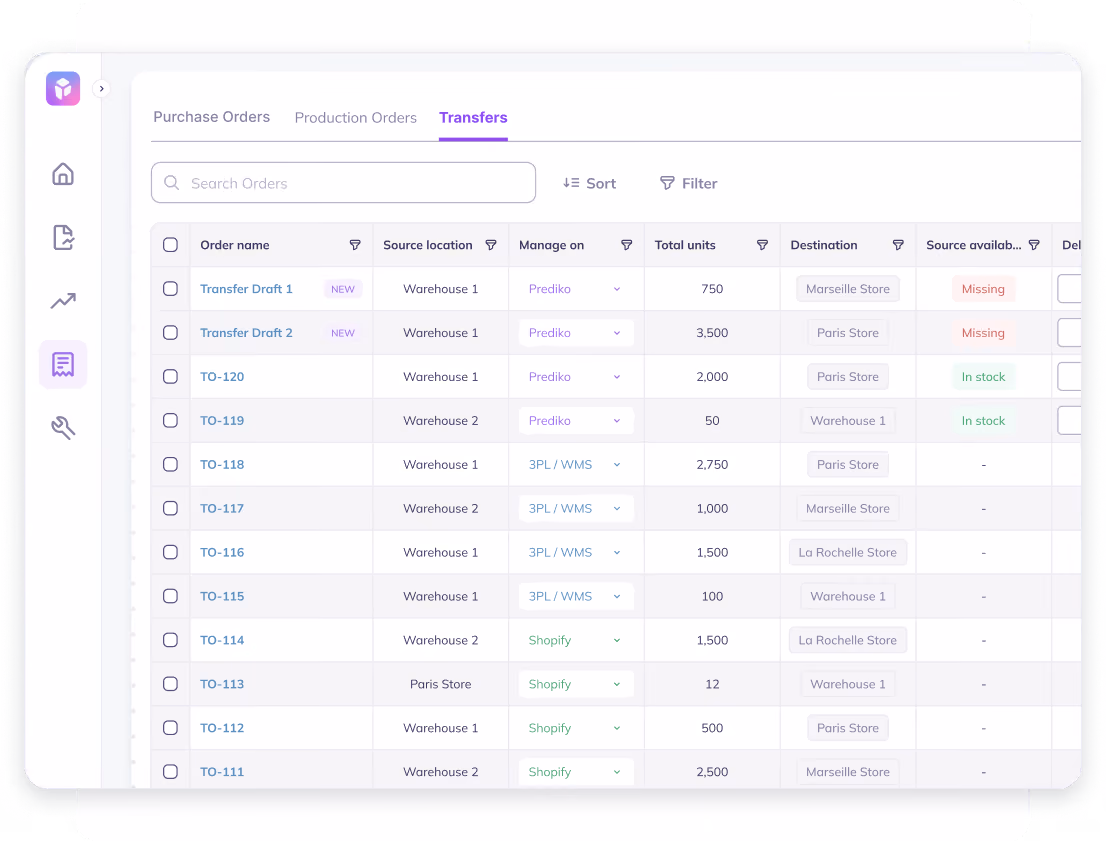Check the TO-114 row checkbox
Viewport: 1106px width, 841px height.
click(x=170, y=640)
